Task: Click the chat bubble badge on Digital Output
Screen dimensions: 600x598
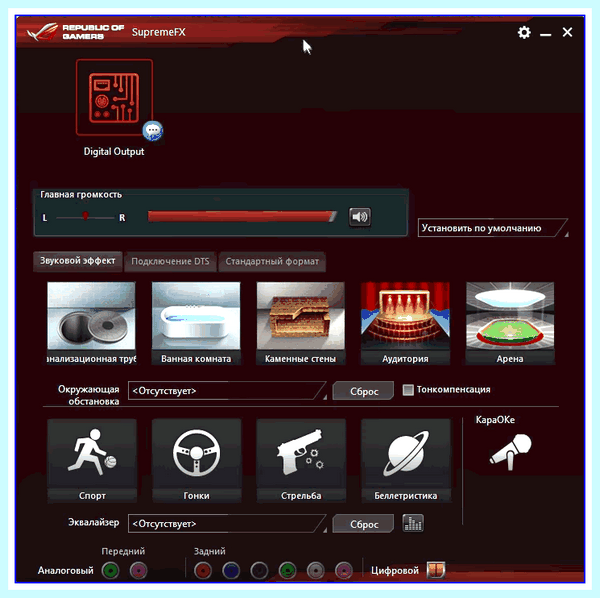Action: pyautogui.click(x=153, y=130)
